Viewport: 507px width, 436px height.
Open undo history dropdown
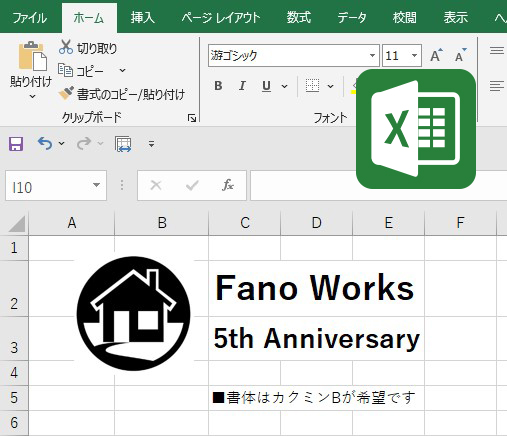pos(61,144)
